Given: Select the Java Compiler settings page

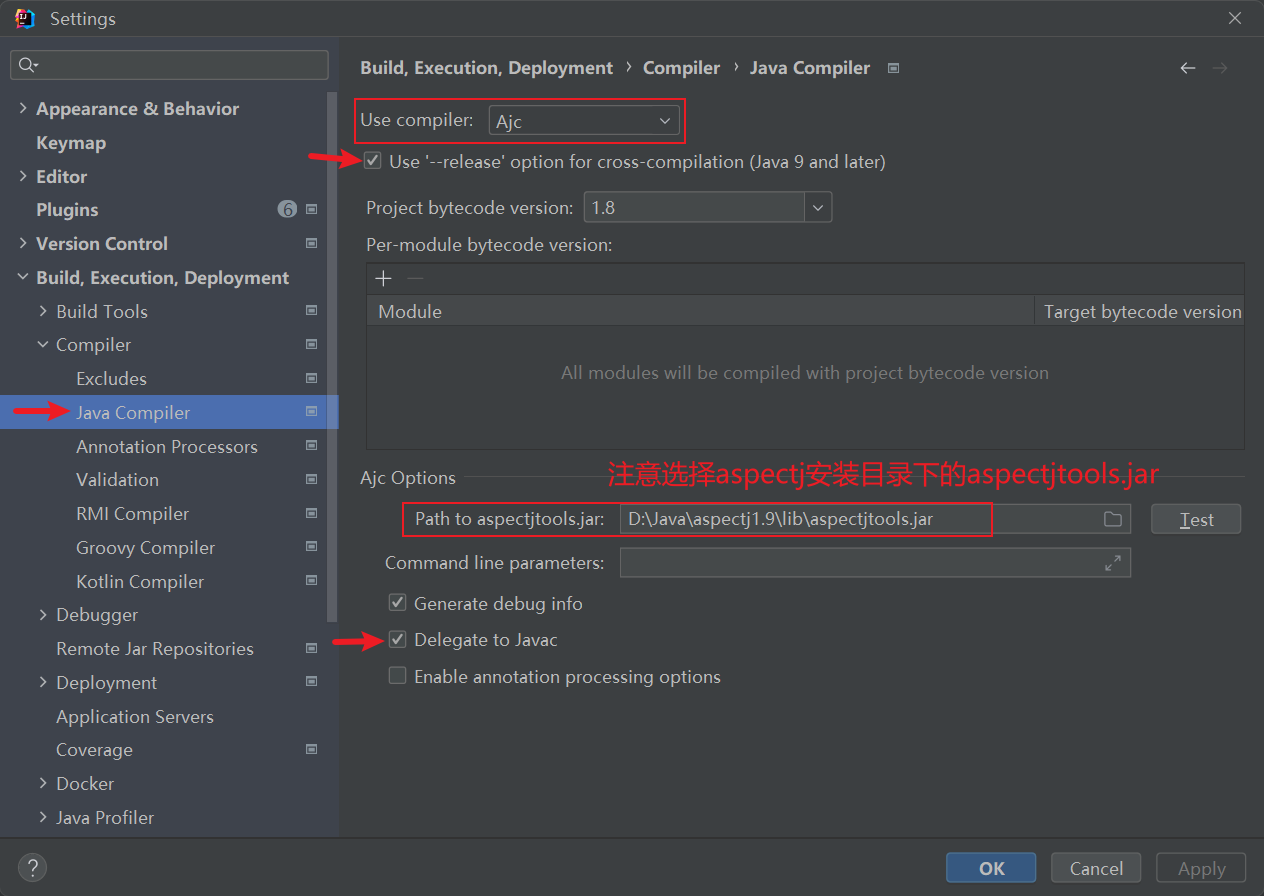Looking at the screenshot, I should click(x=131, y=412).
